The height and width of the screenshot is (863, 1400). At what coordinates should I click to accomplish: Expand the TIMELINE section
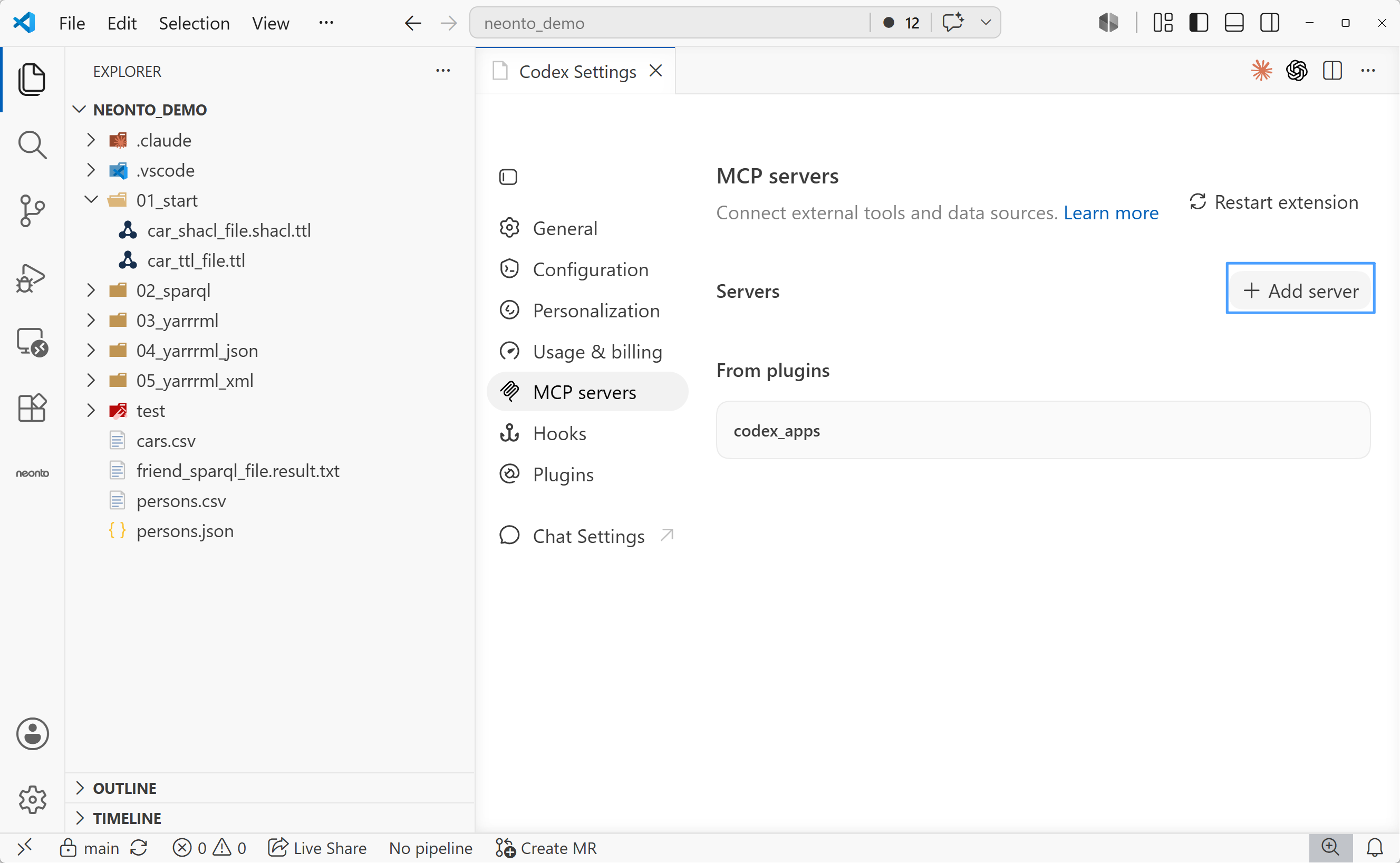click(271, 818)
